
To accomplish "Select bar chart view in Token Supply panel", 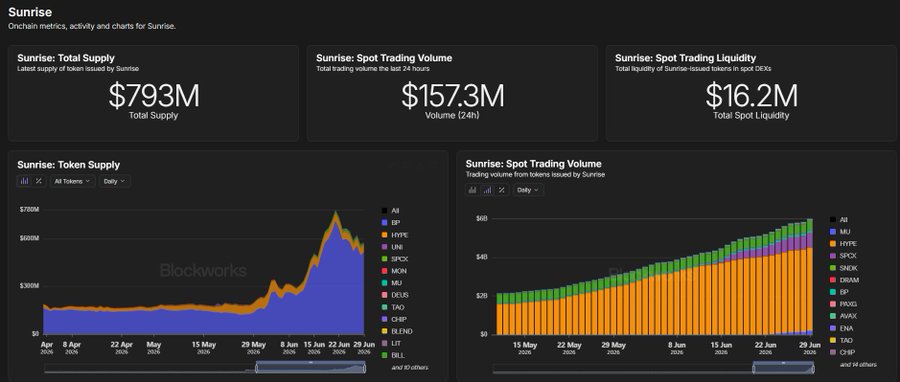I will coord(24,181).
